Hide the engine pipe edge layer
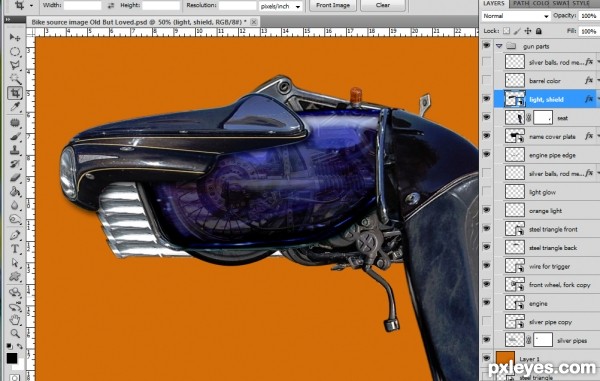 pyautogui.click(x=486, y=154)
